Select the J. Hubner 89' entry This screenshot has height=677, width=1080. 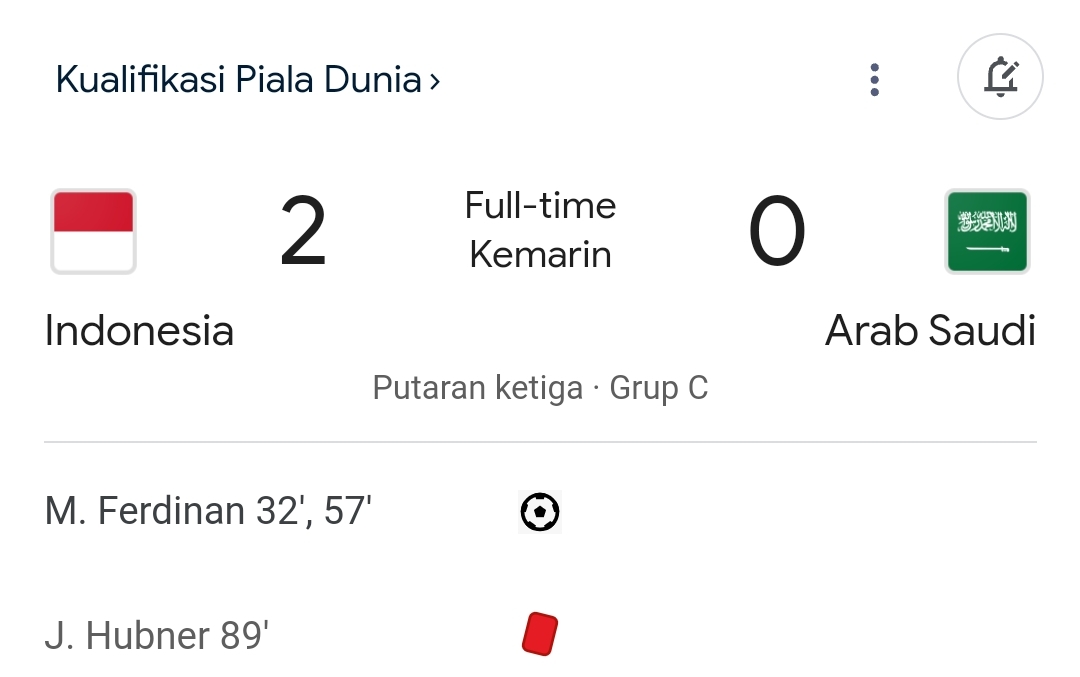pos(156,635)
